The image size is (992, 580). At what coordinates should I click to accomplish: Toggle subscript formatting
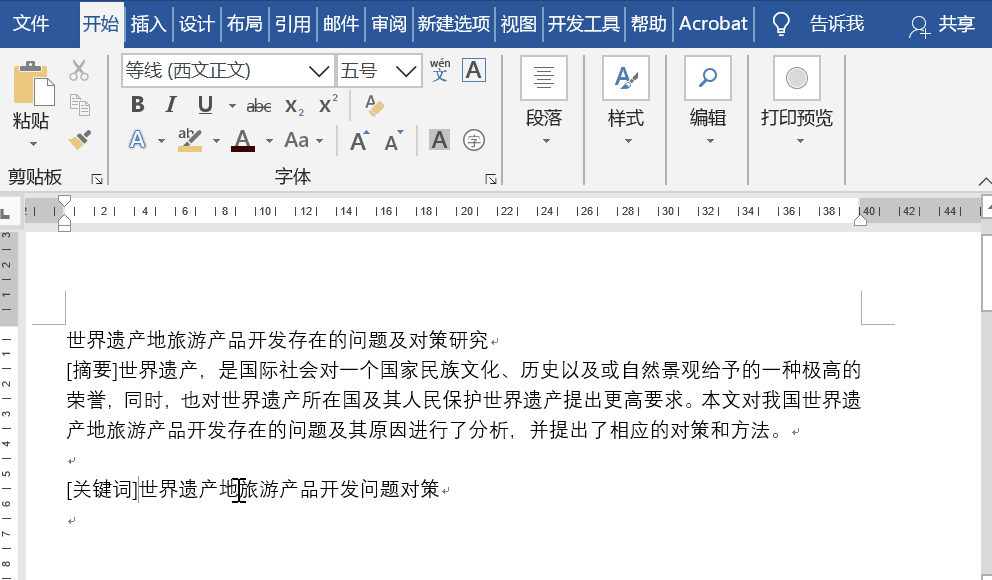point(294,106)
